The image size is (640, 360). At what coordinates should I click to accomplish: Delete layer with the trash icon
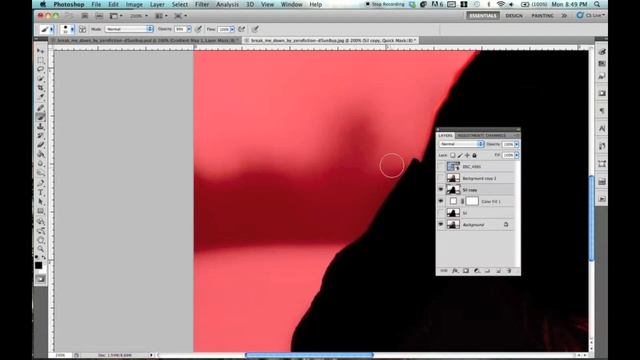(x=509, y=271)
